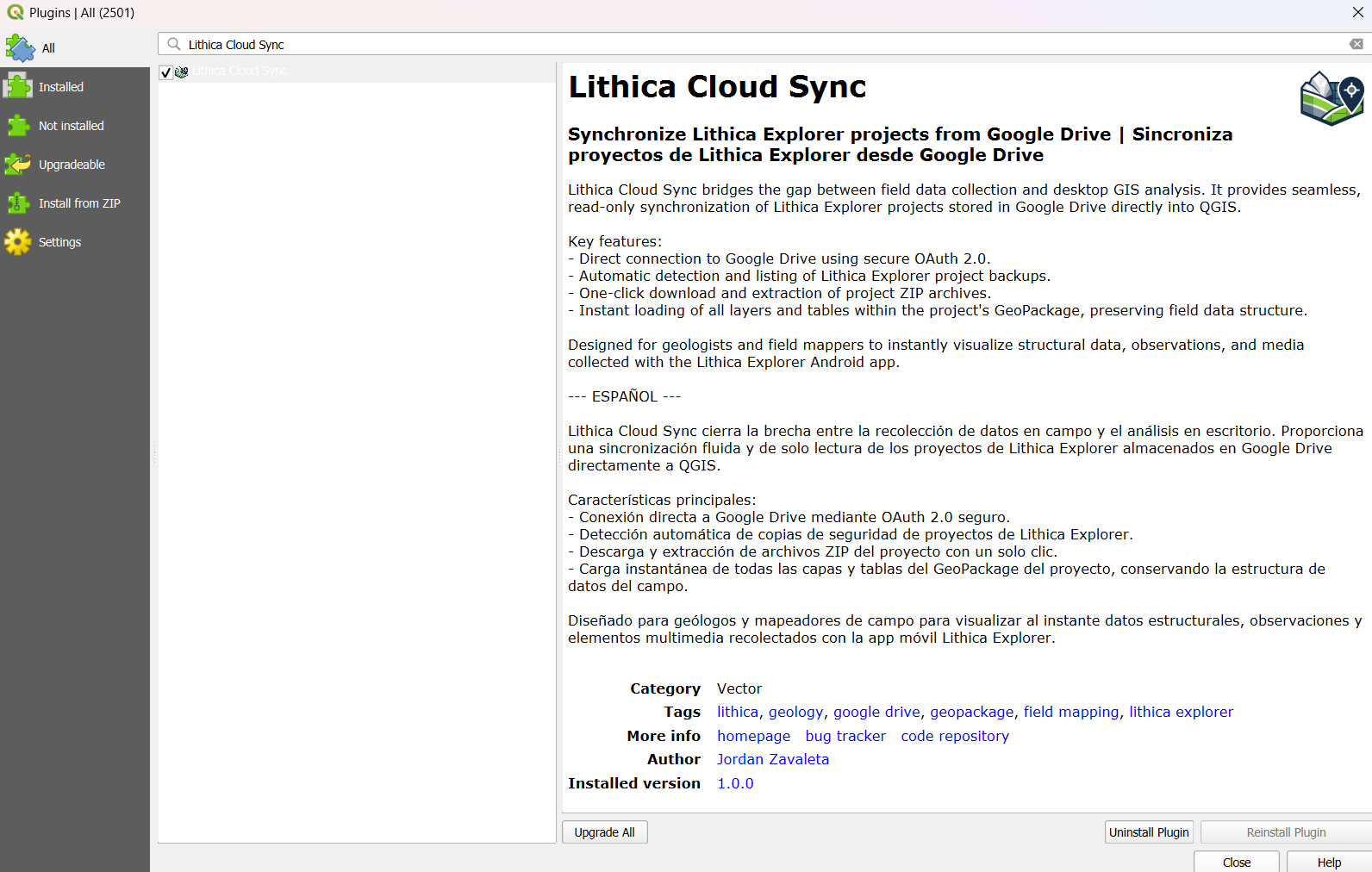Open the Upgradeable plugins tab

(x=75, y=165)
